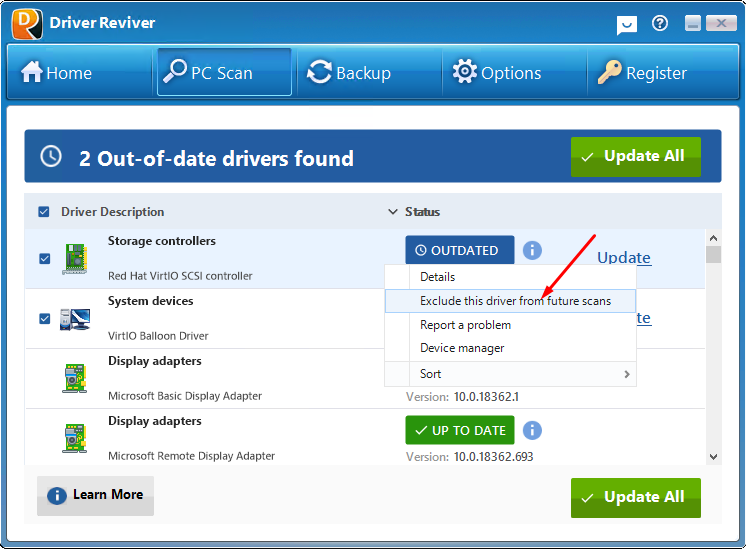
Task: Click the top Update All button
Action: (636, 157)
